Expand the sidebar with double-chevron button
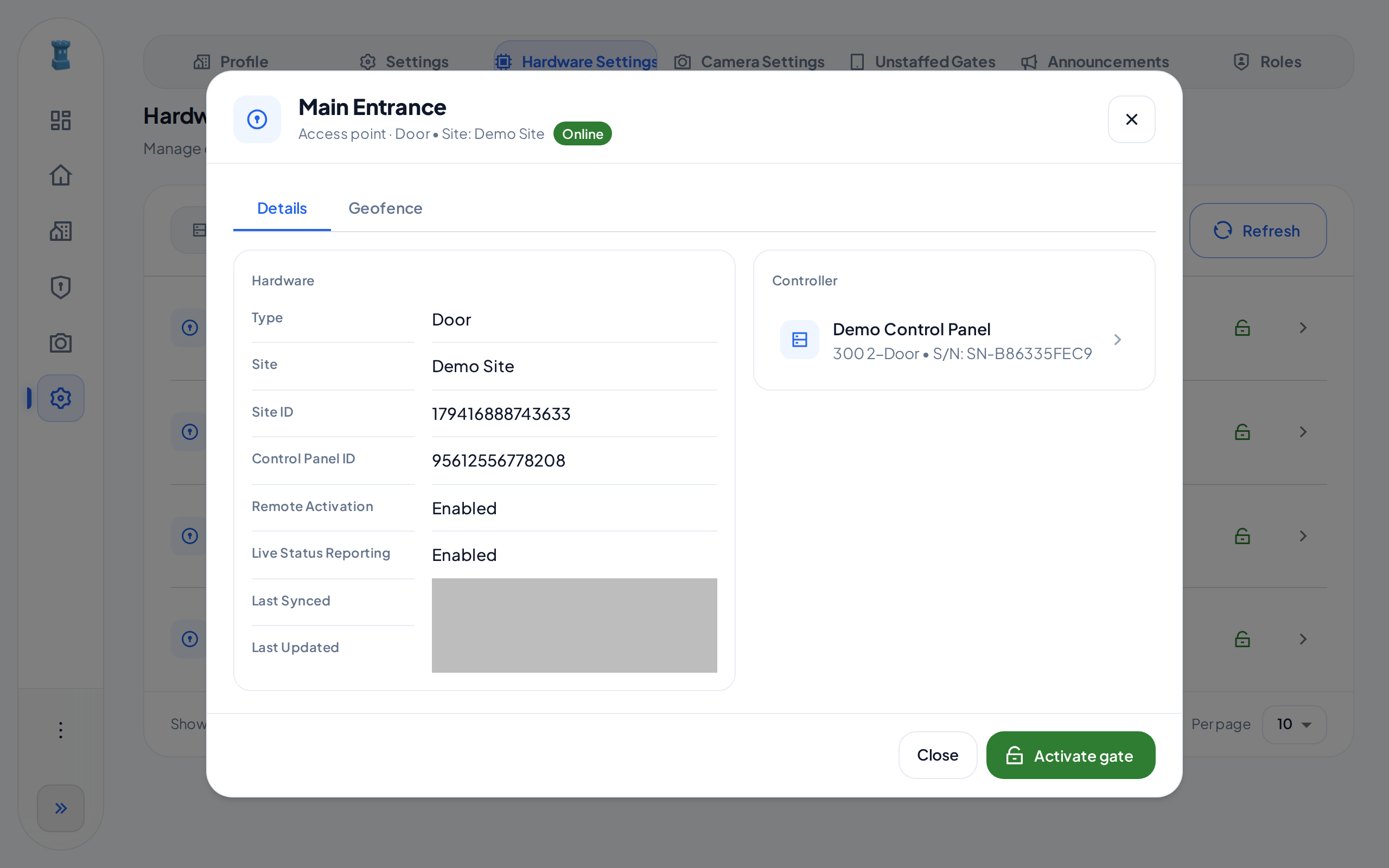 [x=60, y=808]
